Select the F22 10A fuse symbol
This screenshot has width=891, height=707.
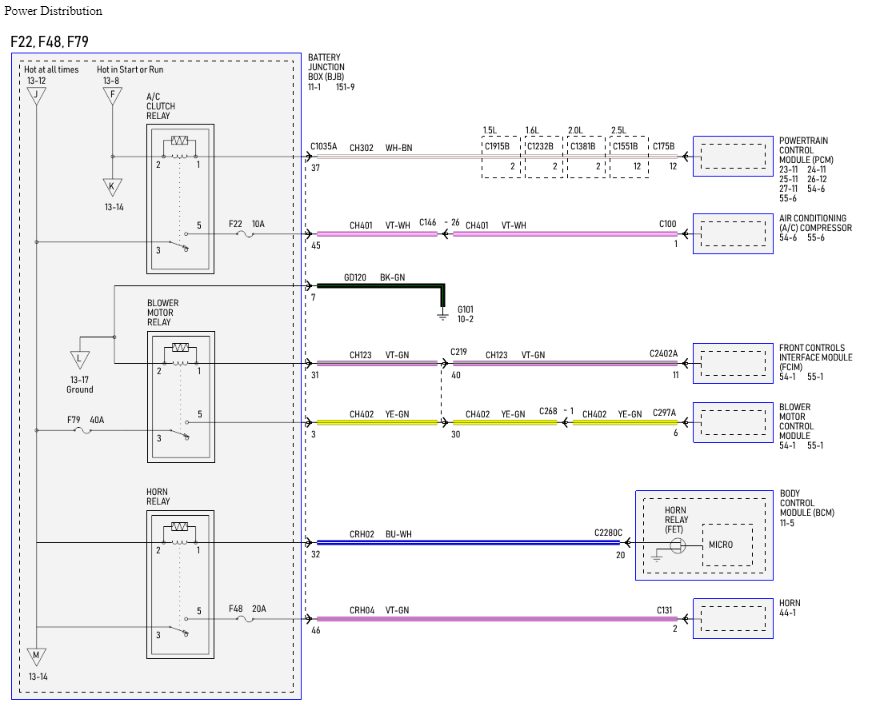point(245,234)
